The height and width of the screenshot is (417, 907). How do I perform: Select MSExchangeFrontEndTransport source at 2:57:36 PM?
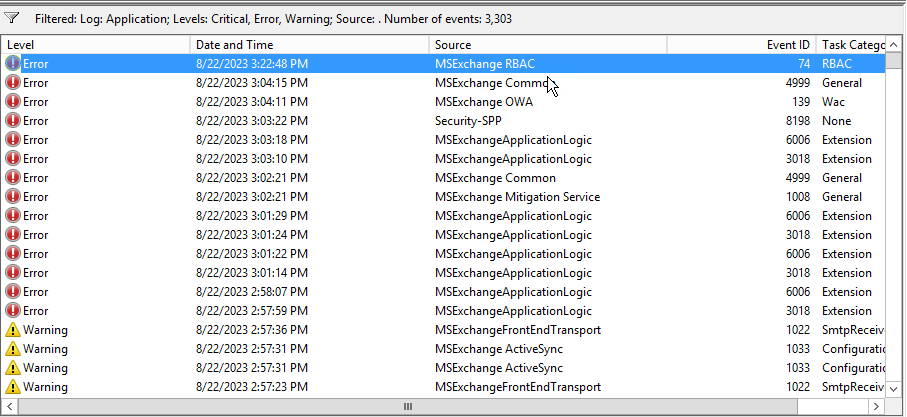point(518,330)
